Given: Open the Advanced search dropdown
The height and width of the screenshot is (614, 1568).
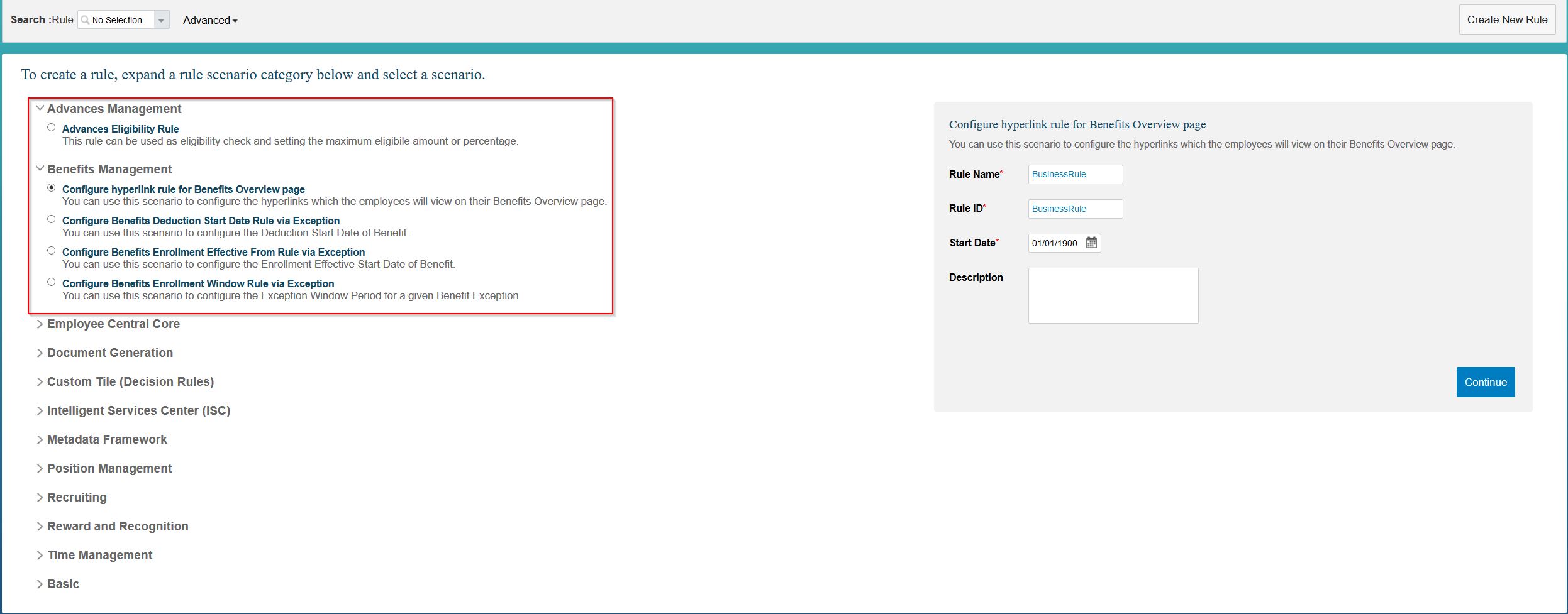Looking at the screenshot, I should pyautogui.click(x=210, y=20).
